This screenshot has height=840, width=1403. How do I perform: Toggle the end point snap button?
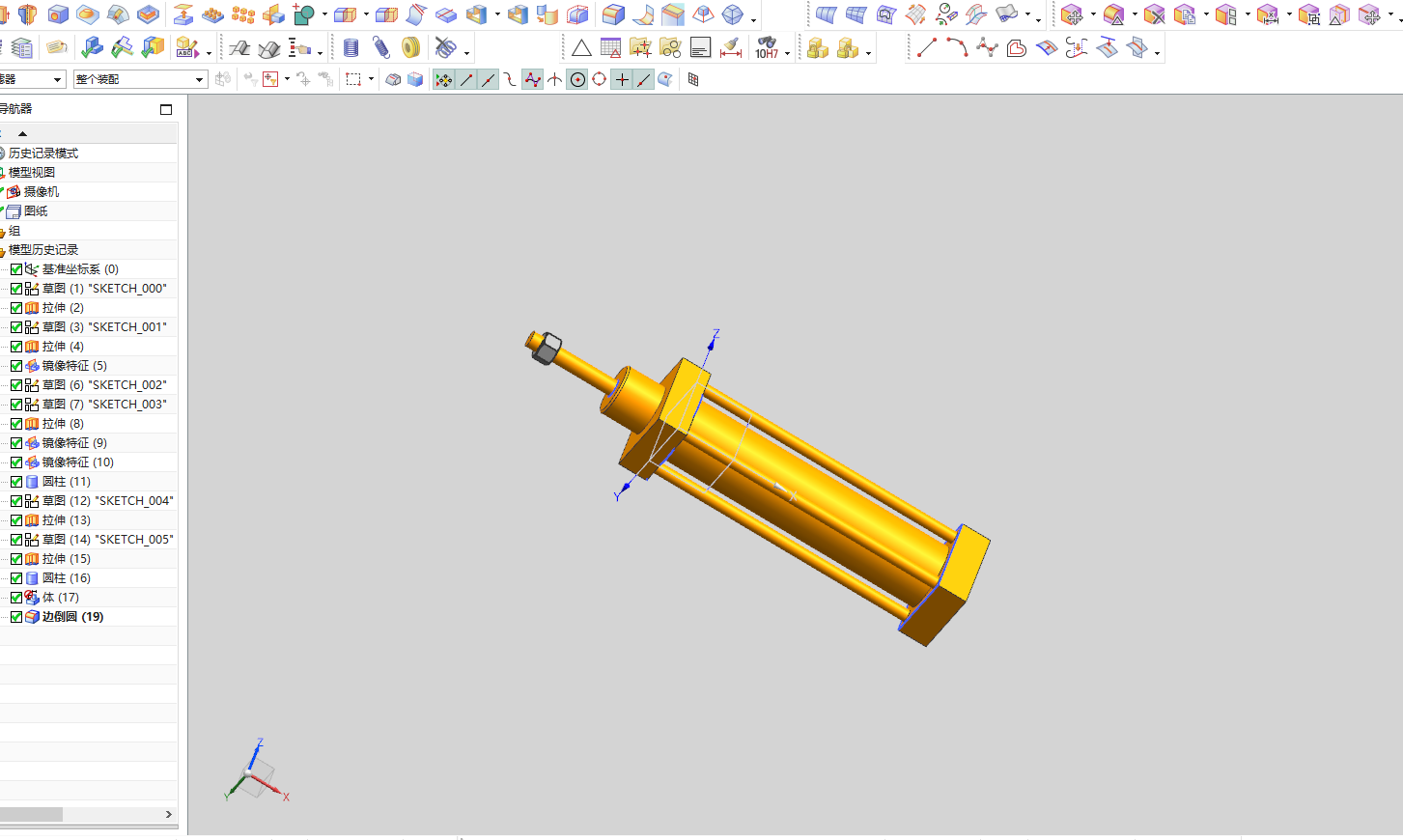[x=466, y=79]
